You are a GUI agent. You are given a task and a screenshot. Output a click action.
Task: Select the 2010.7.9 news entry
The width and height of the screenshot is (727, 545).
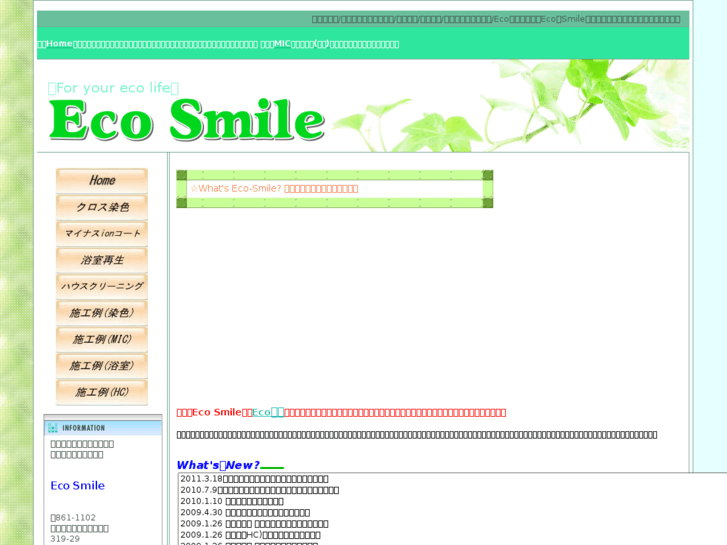[x=259, y=490]
